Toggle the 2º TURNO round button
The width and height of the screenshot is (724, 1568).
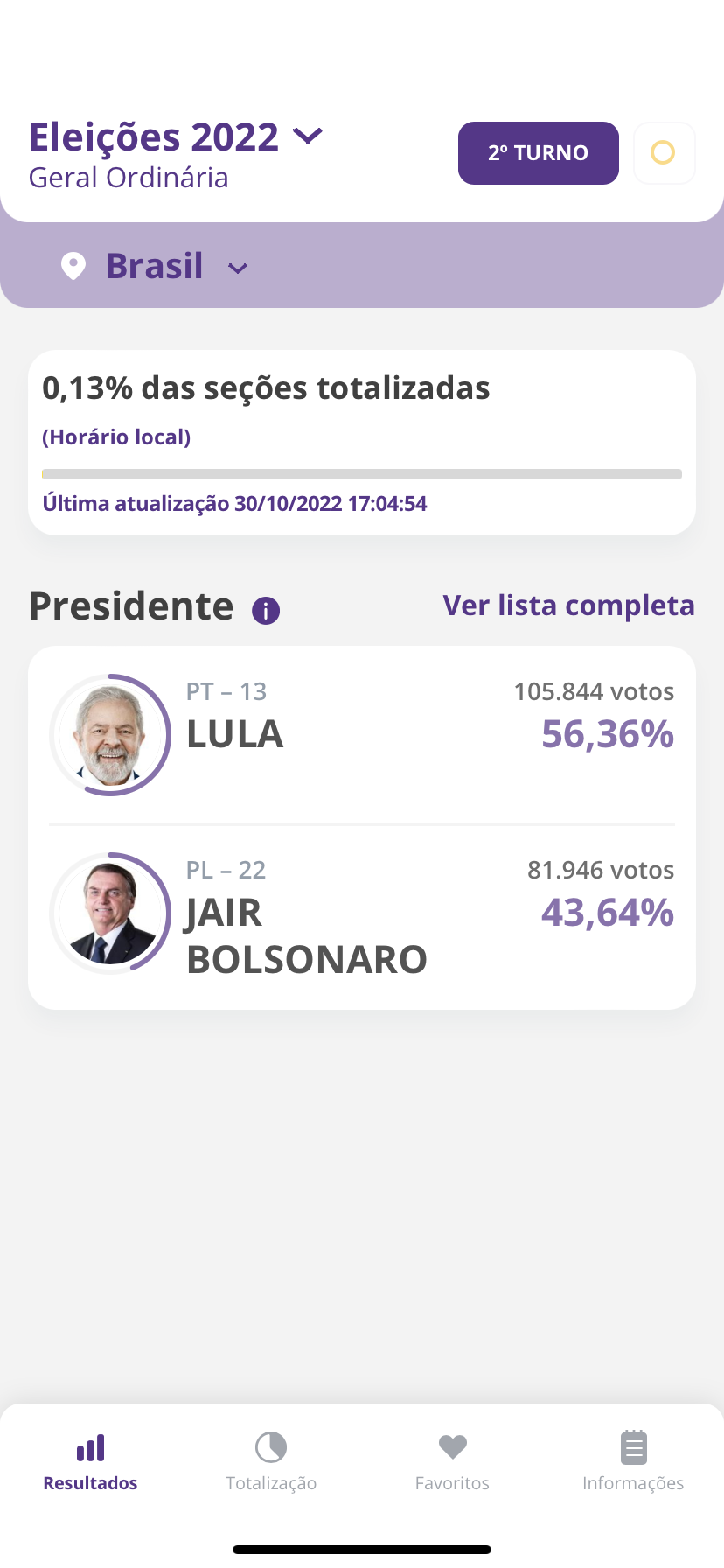click(x=538, y=153)
